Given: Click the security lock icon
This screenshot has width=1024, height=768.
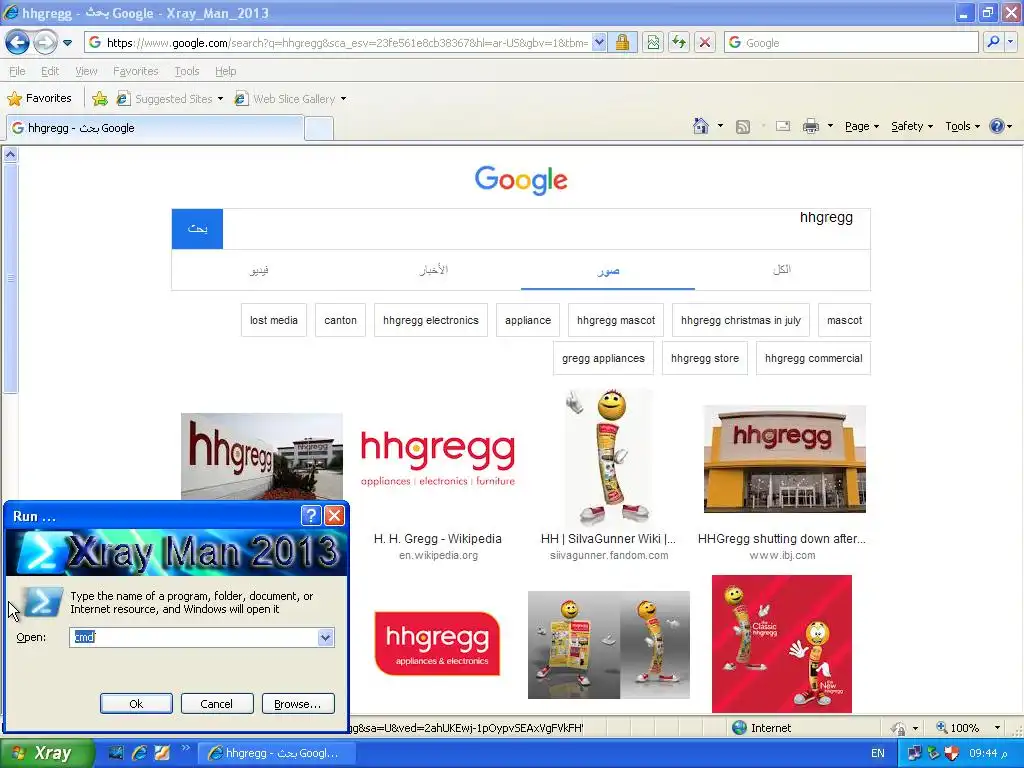Looking at the screenshot, I should tap(622, 43).
